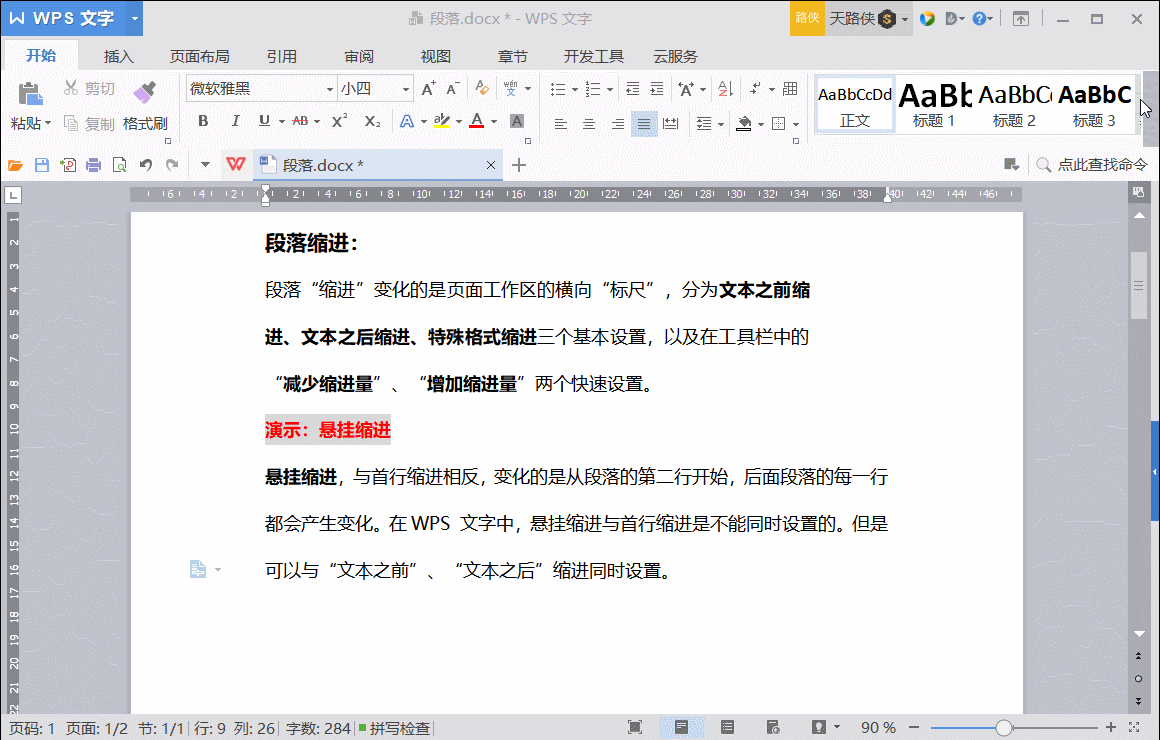1160x740 pixels.
Task: Click the sort A-Z icon
Action: (725, 89)
